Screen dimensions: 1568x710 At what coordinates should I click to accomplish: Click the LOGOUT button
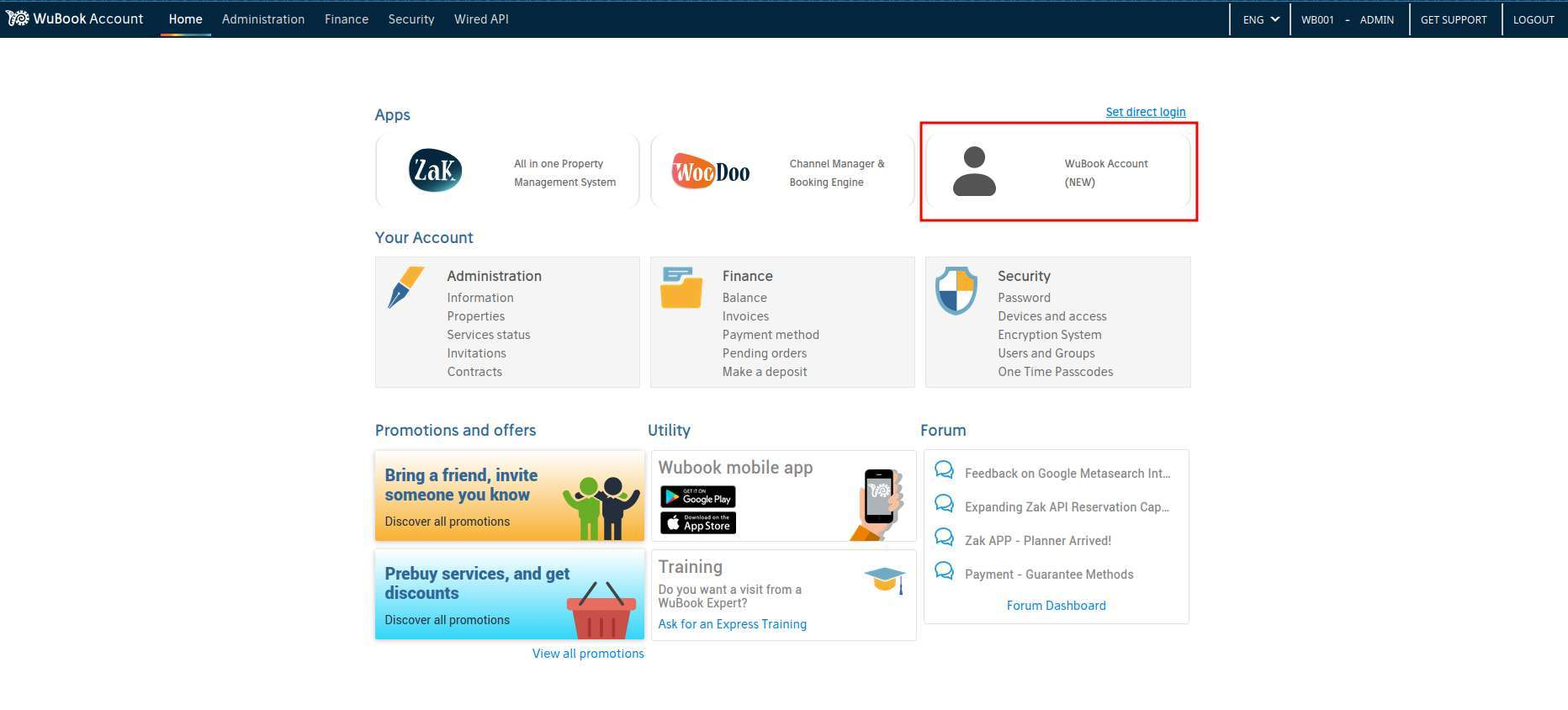coord(1534,19)
